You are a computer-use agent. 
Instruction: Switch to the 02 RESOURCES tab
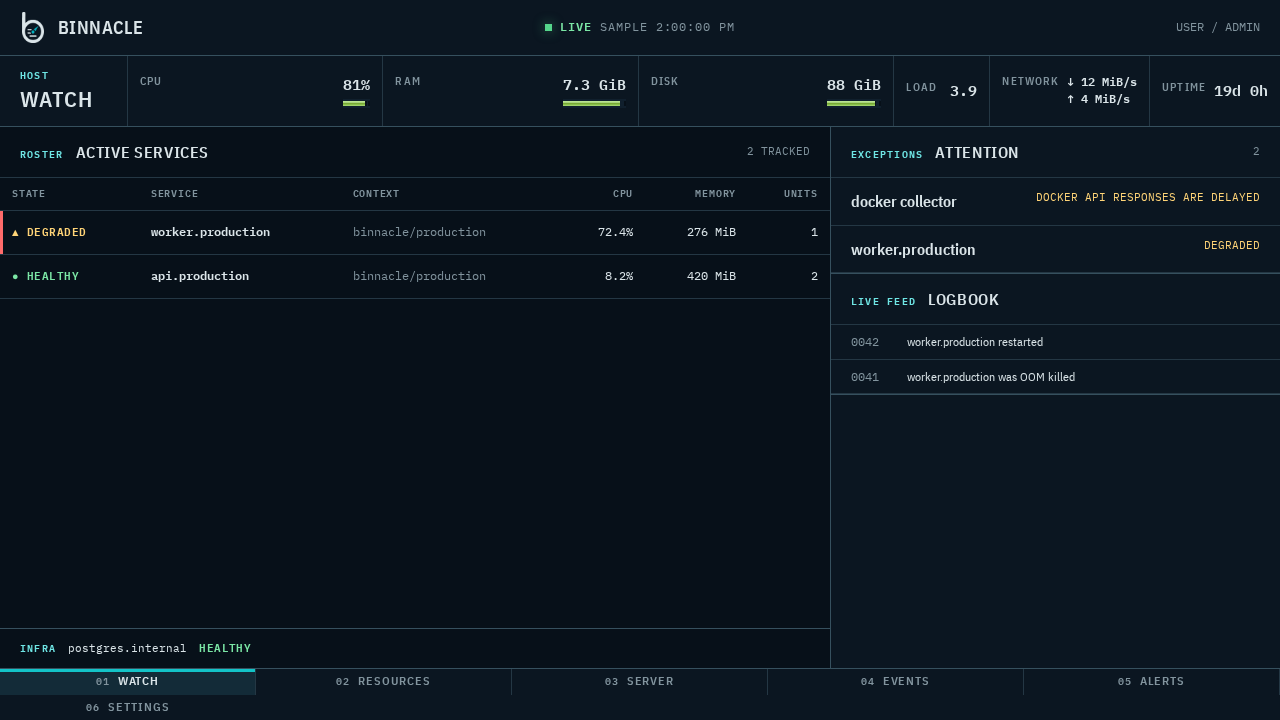pyautogui.click(x=383, y=682)
